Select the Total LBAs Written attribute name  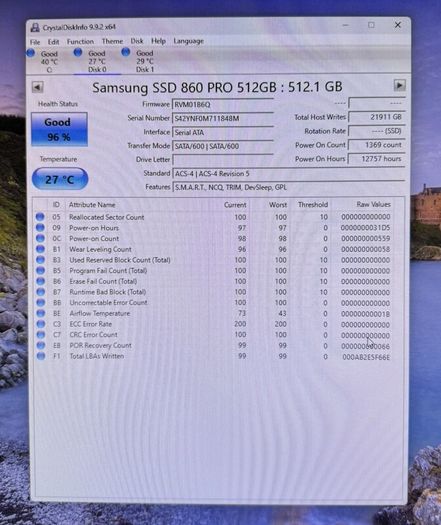(97, 356)
